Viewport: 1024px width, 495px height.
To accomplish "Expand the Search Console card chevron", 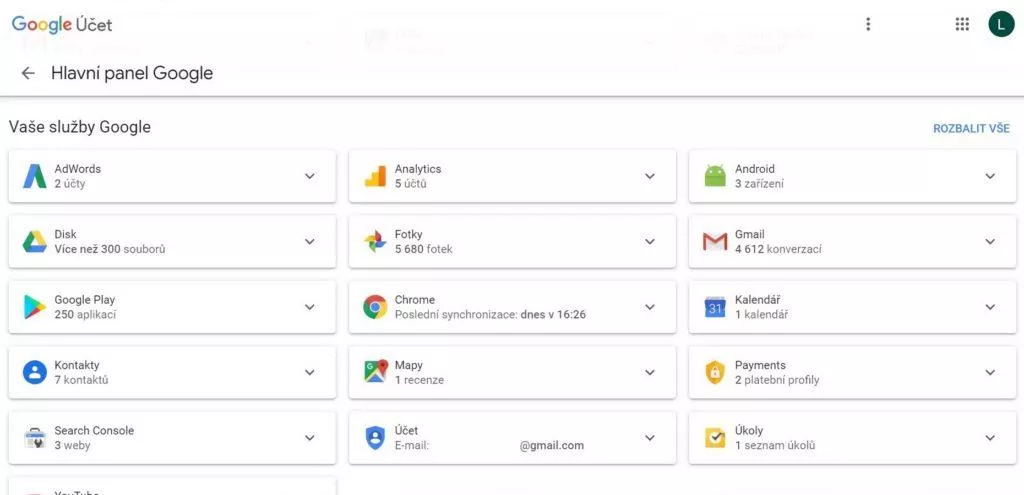I will [x=310, y=438].
